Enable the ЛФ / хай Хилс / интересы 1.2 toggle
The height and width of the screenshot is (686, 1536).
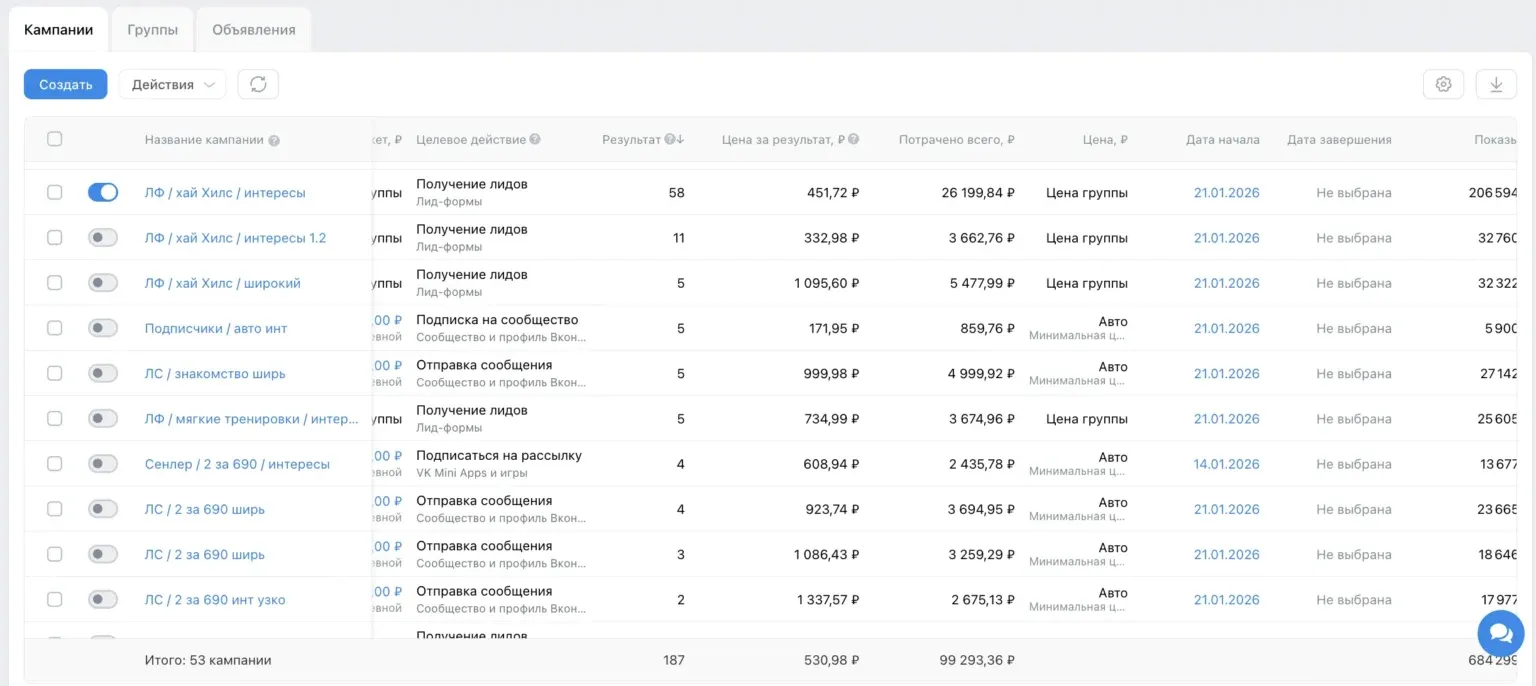103,238
